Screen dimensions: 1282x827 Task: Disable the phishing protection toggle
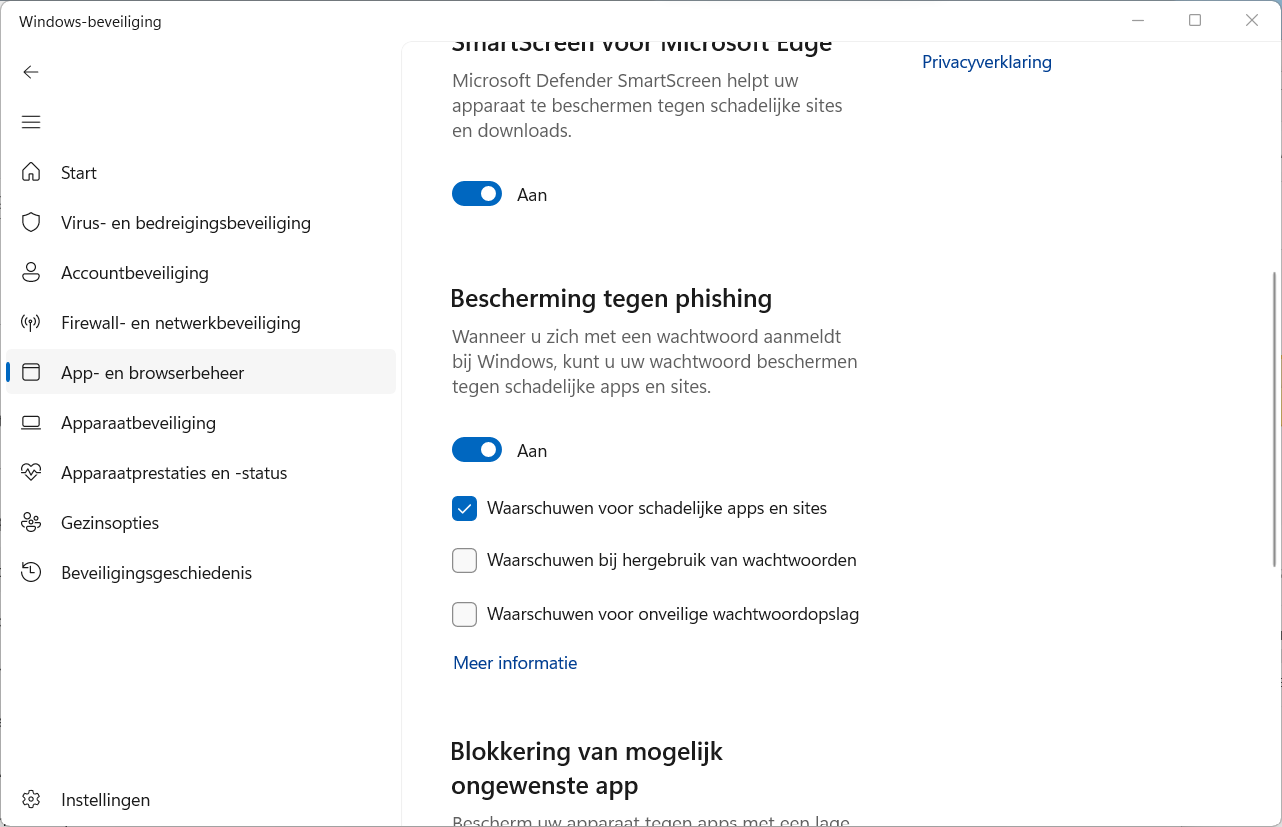click(477, 450)
